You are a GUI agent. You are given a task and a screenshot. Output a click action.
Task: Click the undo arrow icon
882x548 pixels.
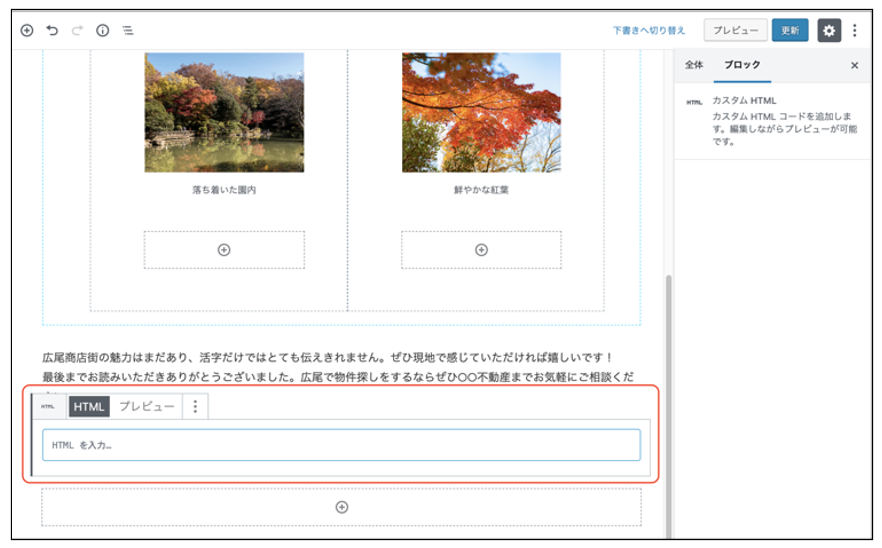(x=52, y=30)
